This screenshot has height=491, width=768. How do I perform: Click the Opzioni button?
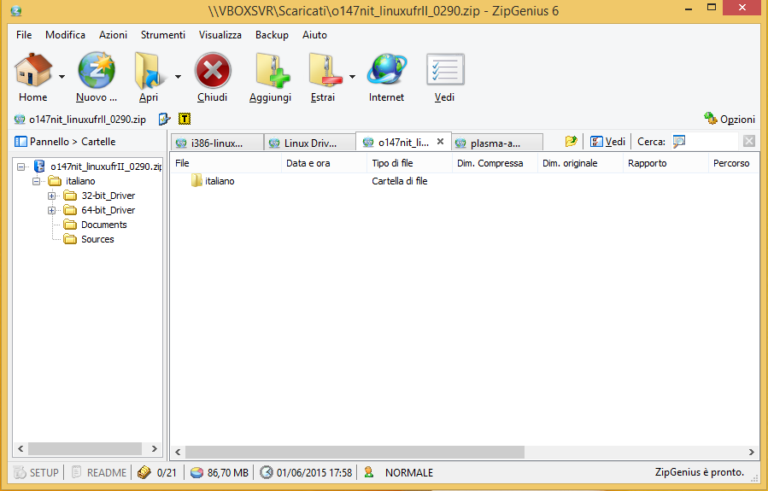[x=729, y=118]
